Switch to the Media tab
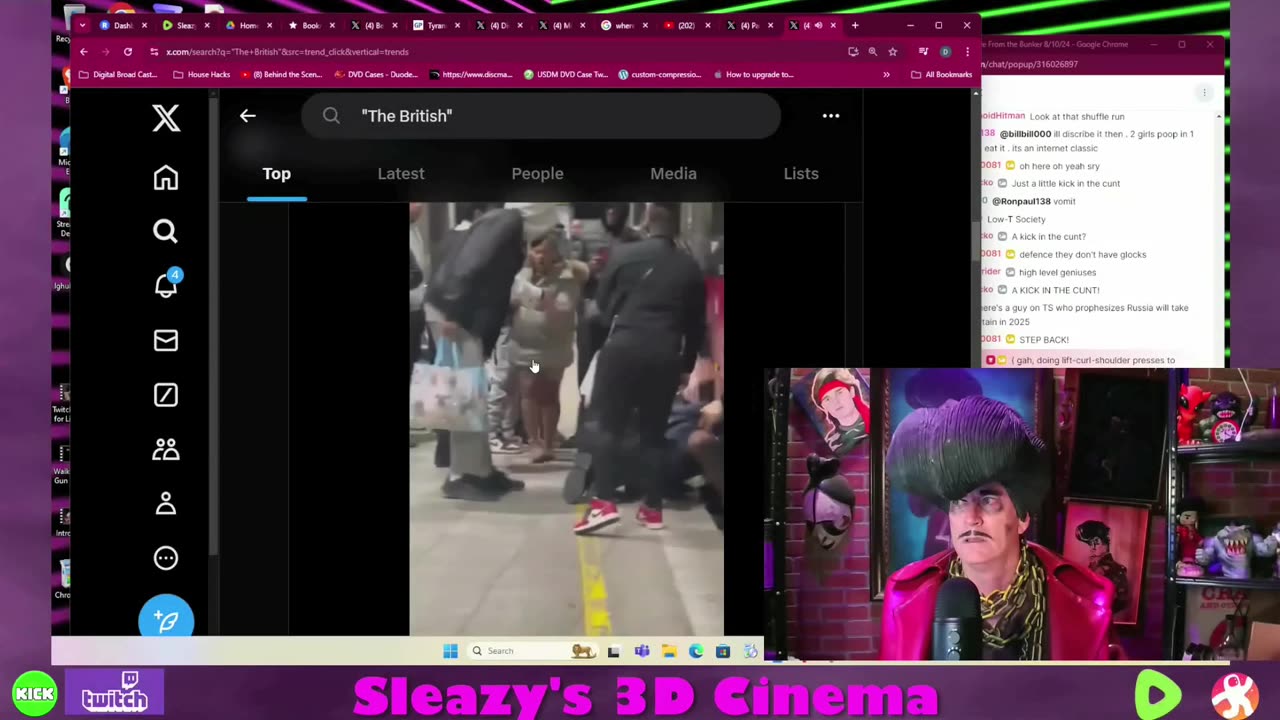This screenshot has width=1280, height=720. click(673, 174)
